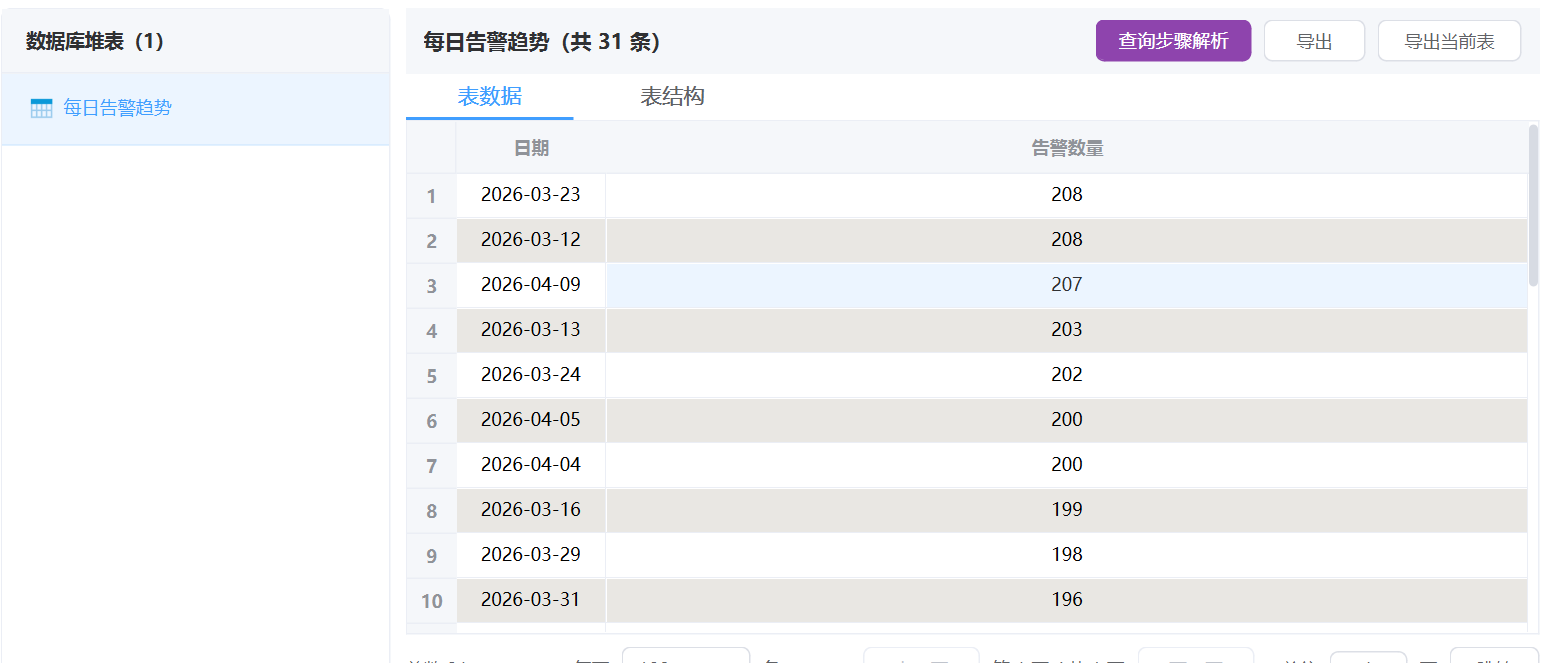This screenshot has height=663, width=1542.
Task: Click the 告警数量 column header
Action: click(x=1067, y=148)
